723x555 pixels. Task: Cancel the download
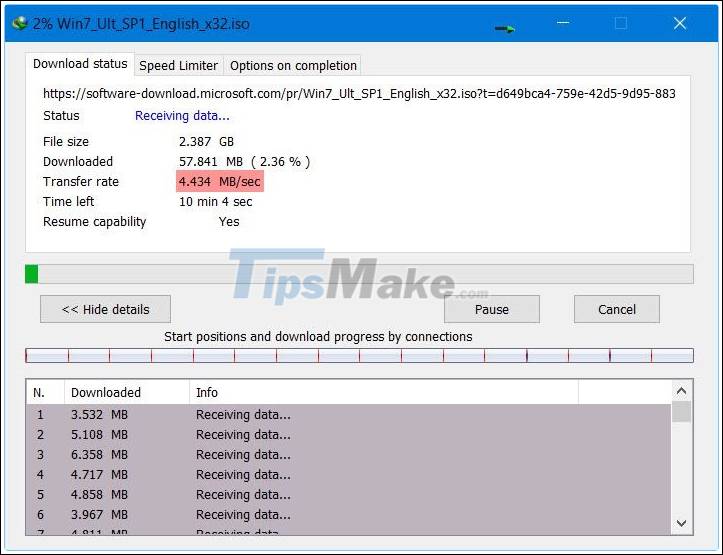point(616,309)
